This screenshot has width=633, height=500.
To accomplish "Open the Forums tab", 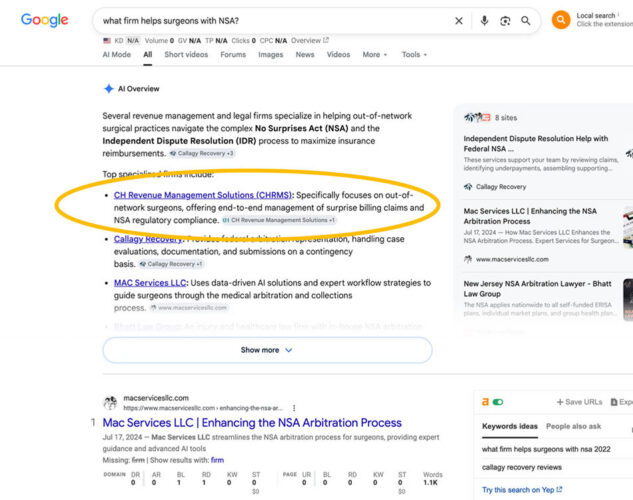I will (x=233, y=54).
